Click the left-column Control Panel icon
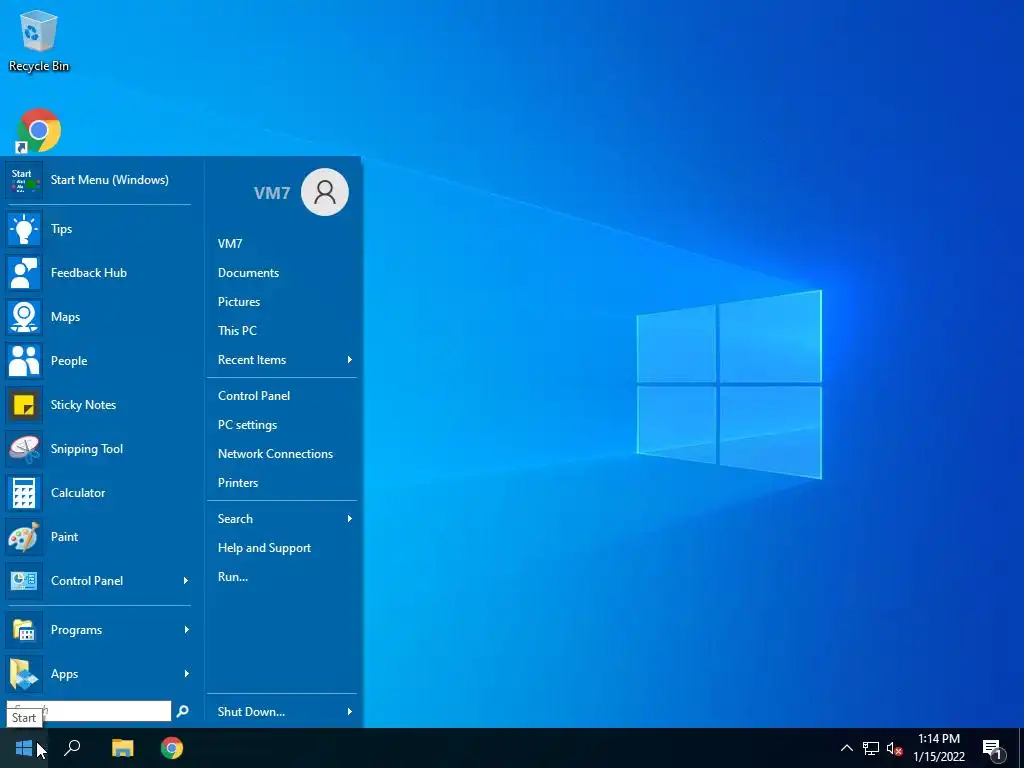 coord(24,581)
